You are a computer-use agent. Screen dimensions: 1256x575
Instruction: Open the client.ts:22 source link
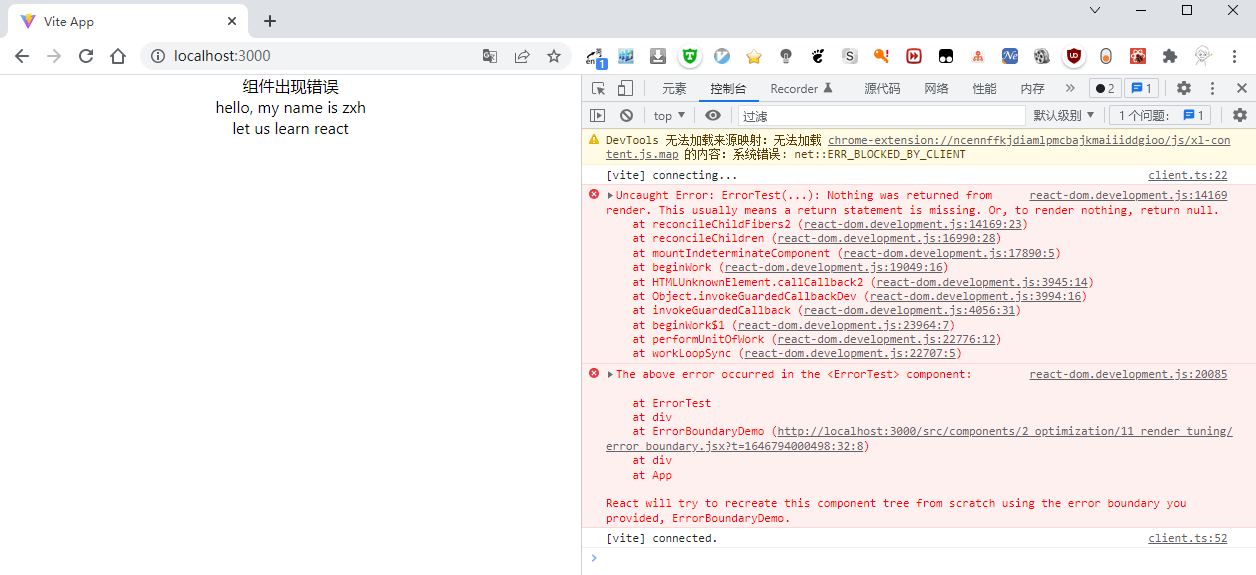coord(1187,176)
